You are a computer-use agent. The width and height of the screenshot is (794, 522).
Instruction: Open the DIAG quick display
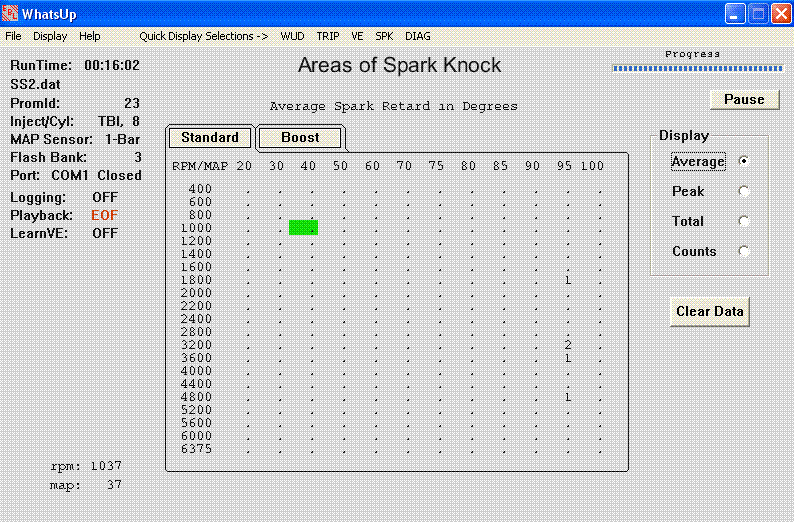click(418, 36)
